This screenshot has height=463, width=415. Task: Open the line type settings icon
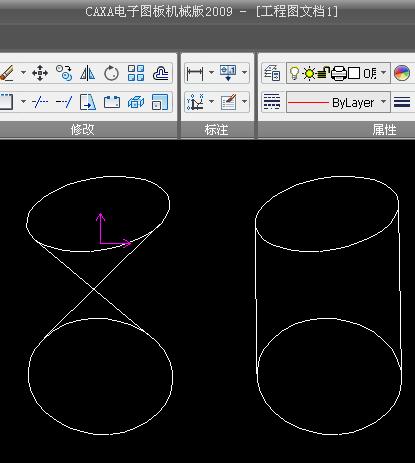click(x=272, y=102)
